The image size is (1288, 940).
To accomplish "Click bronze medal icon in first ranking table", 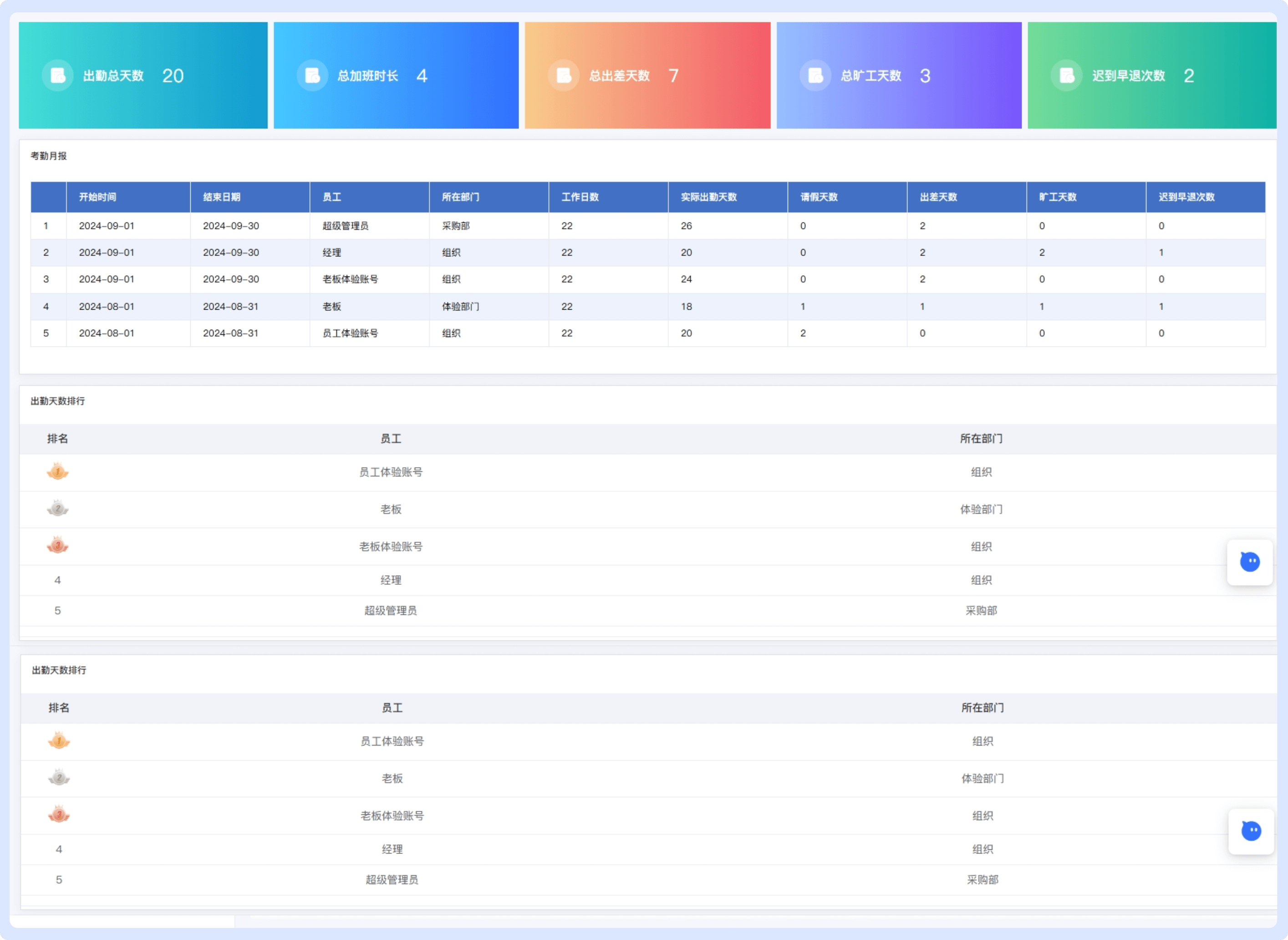I will pyautogui.click(x=57, y=545).
